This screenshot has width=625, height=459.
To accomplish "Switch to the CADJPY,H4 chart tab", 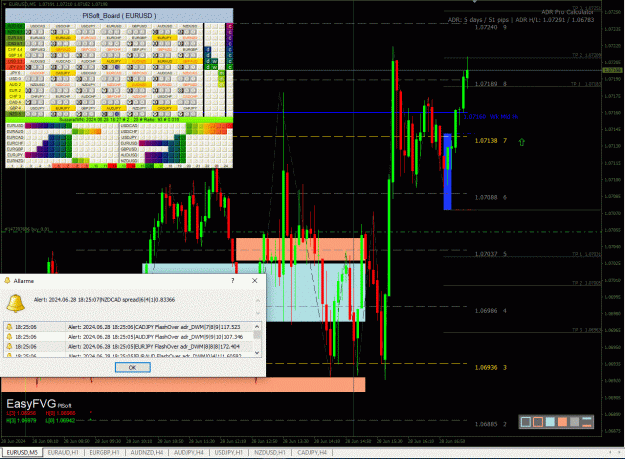I will click(x=312, y=453).
